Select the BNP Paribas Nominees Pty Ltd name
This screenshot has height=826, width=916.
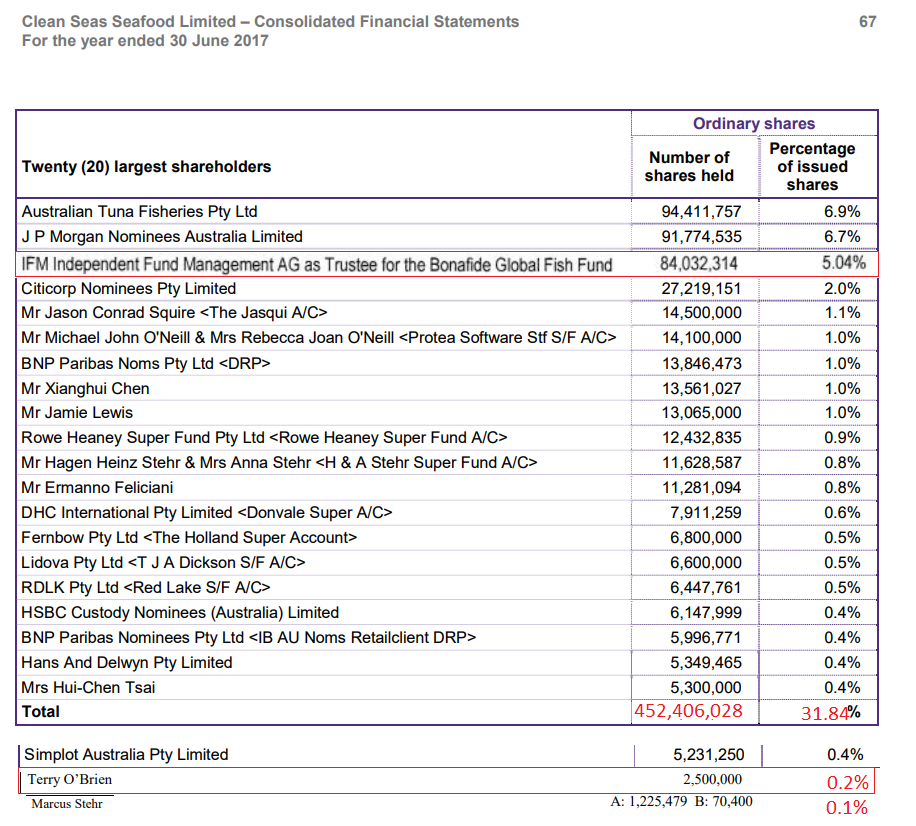tap(249, 637)
